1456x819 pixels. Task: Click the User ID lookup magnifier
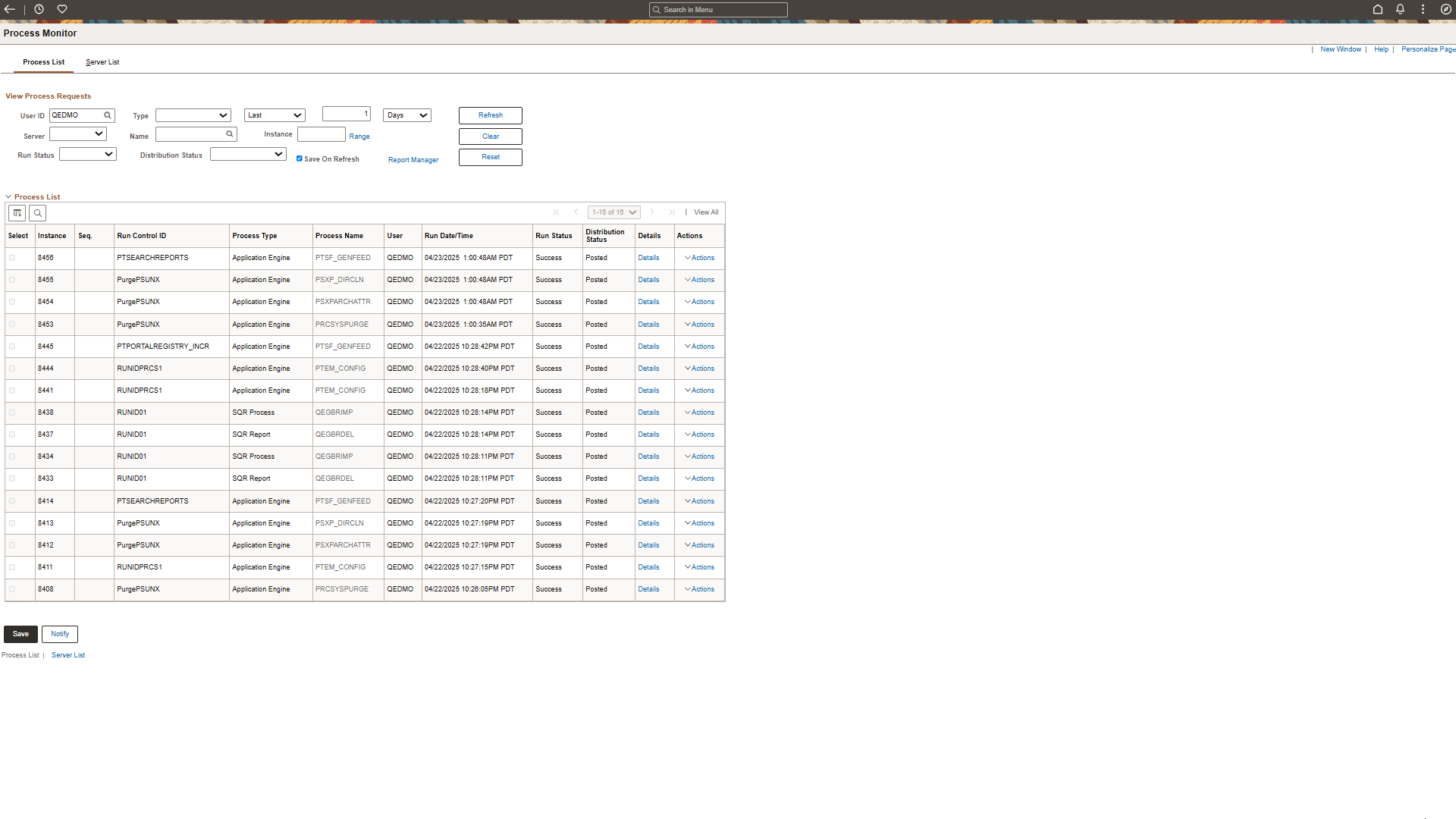tap(107, 115)
